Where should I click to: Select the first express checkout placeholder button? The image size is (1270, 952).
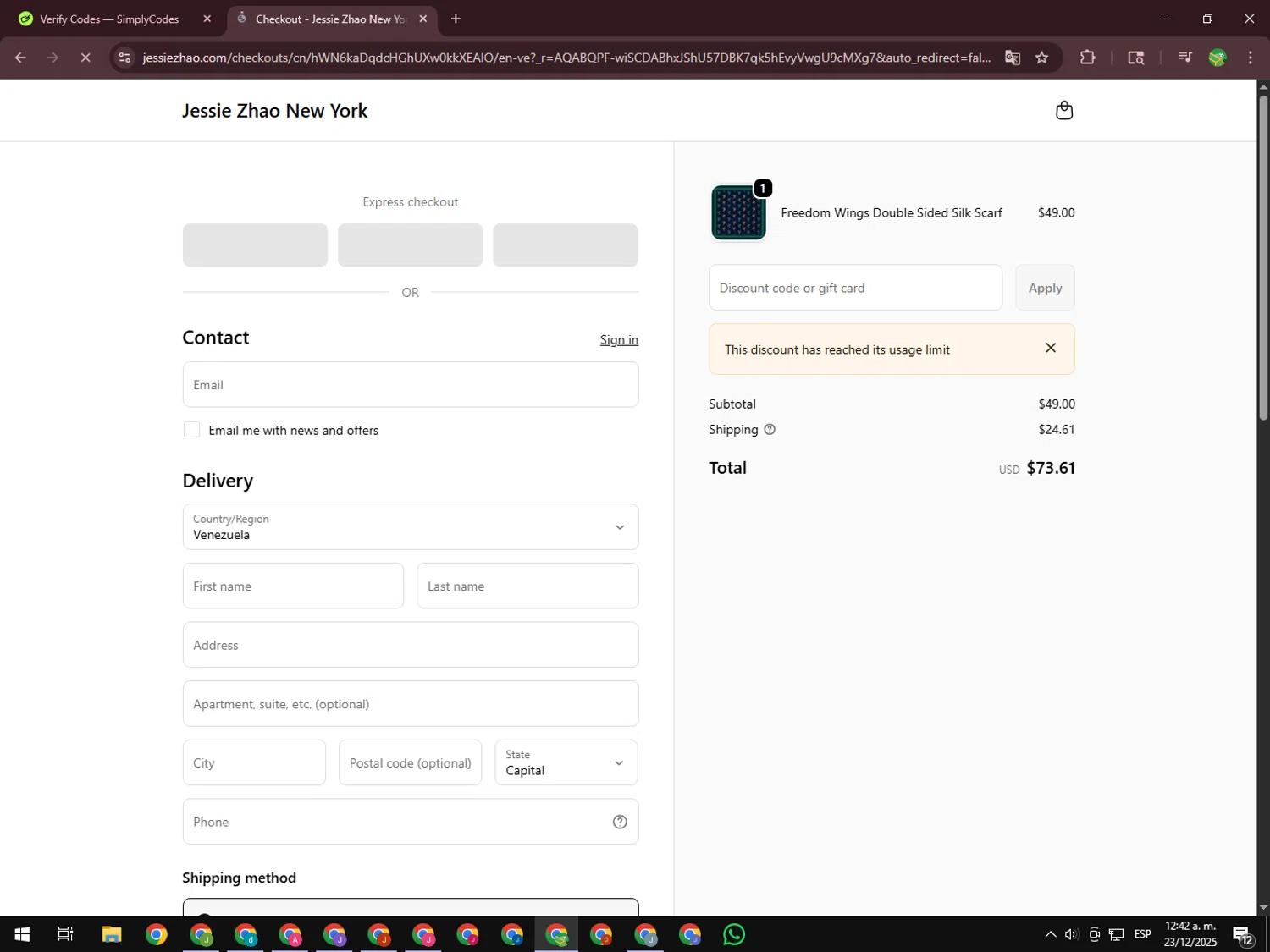coord(255,245)
